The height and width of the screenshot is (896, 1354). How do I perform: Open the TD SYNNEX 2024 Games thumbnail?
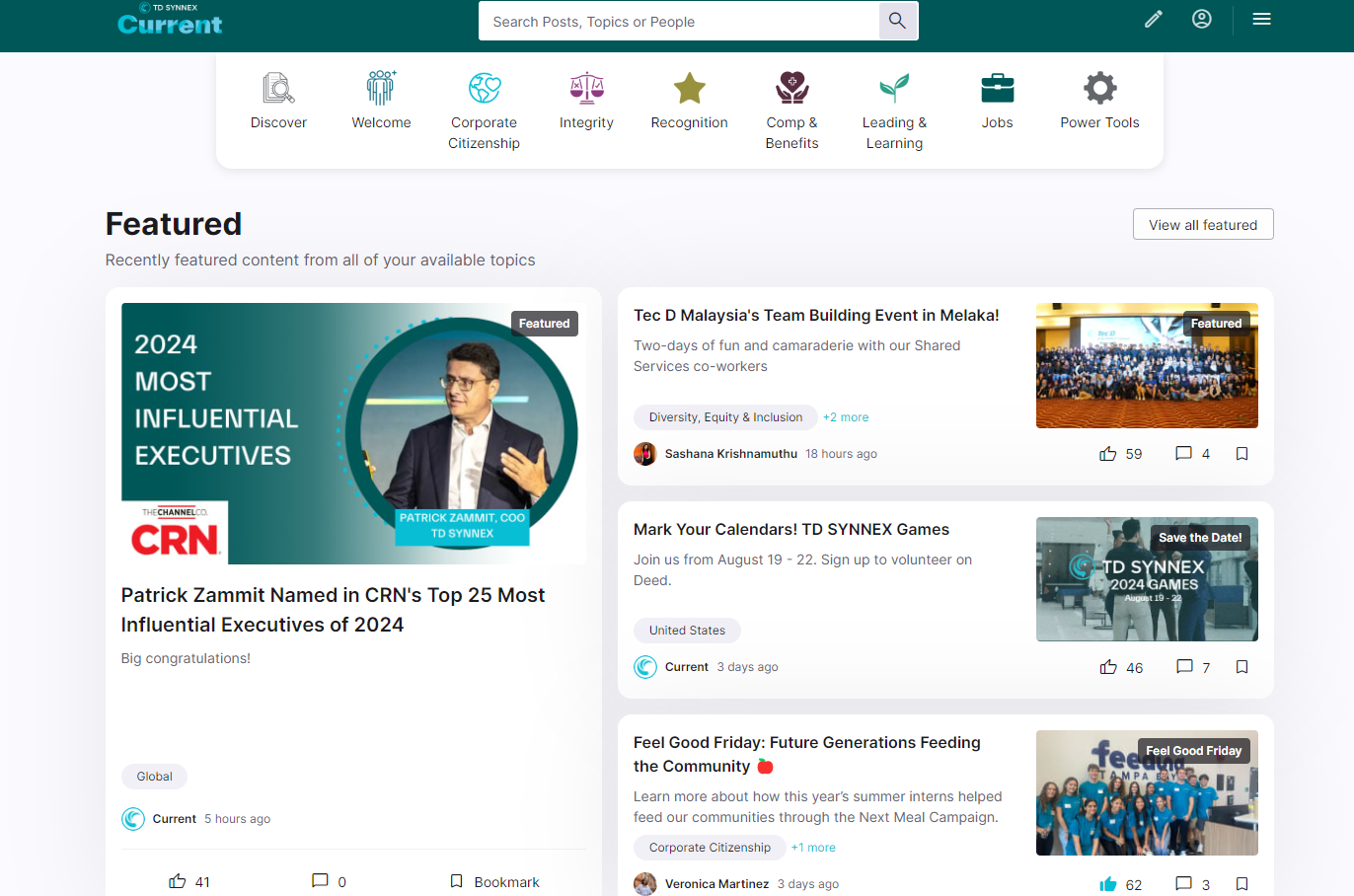point(1147,579)
